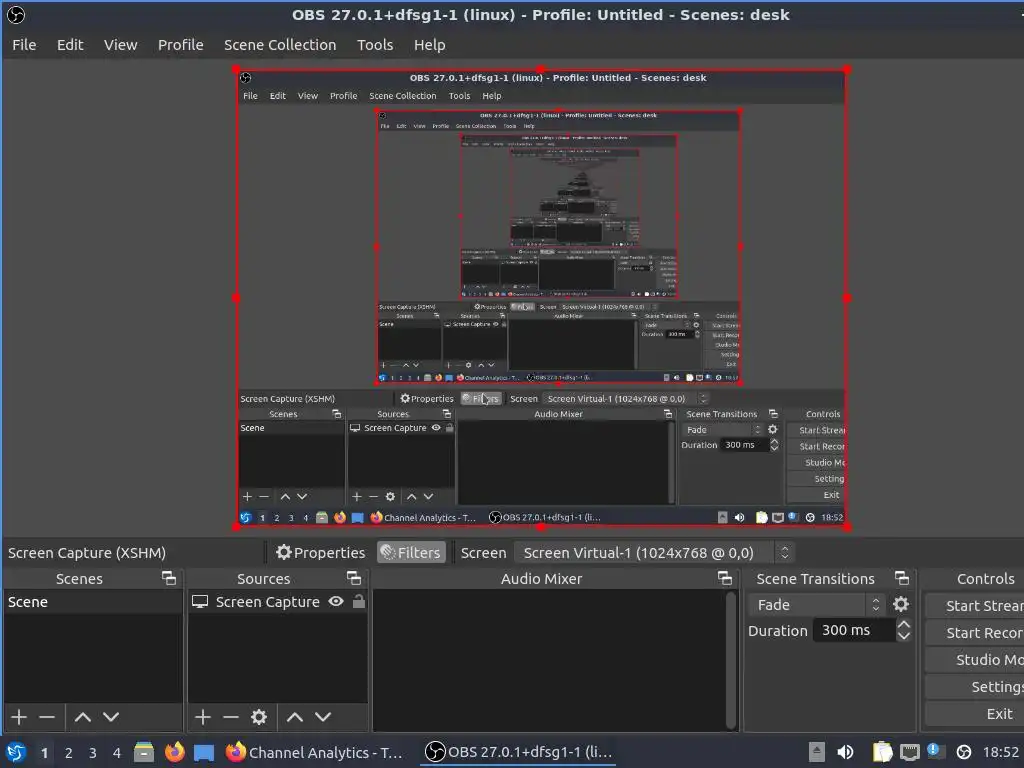The width and height of the screenshot is (1024, 768).
Task: Launch Firefox from taskbar
Action: (174, 752)
